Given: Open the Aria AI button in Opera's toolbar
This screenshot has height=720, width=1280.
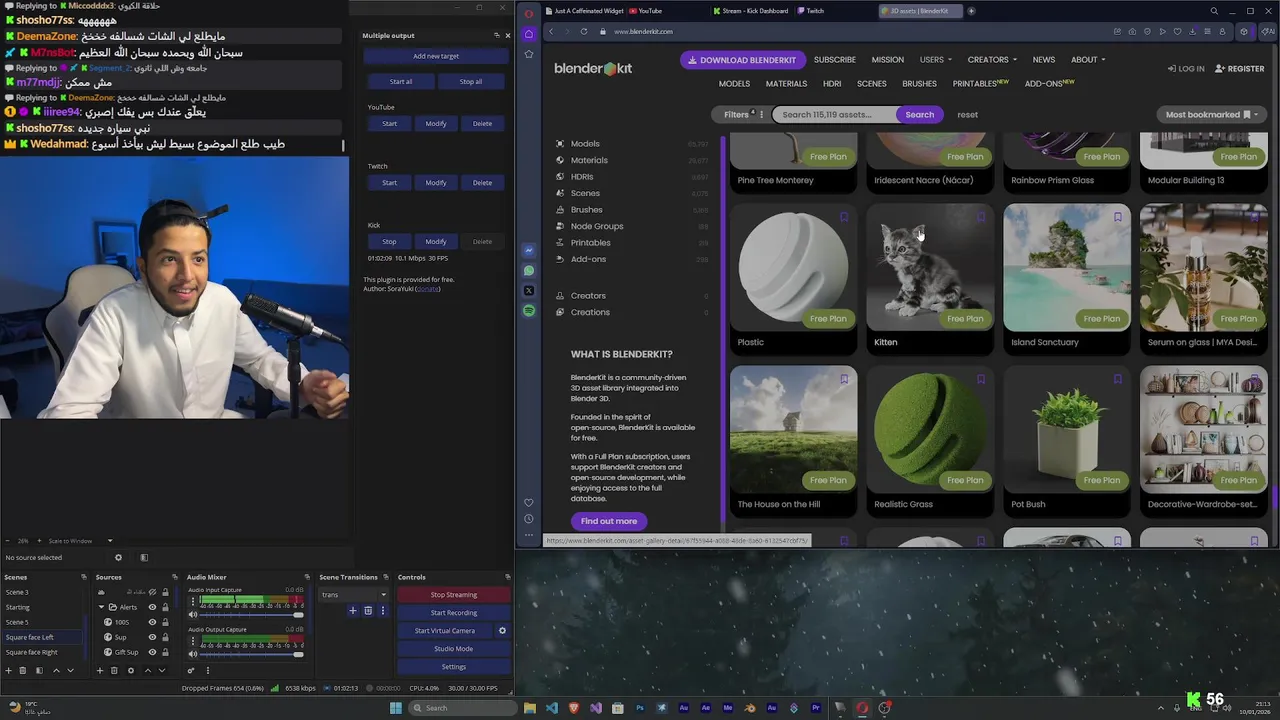Looking at the screenshot, I should (1268, 31).
